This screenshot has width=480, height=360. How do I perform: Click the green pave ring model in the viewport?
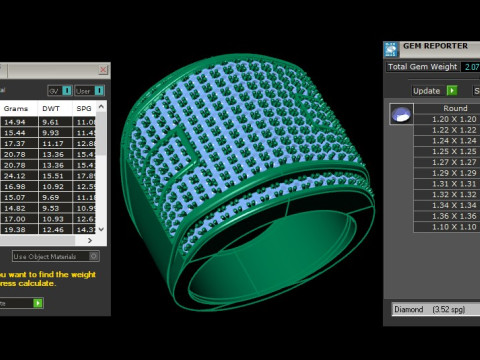247,183
